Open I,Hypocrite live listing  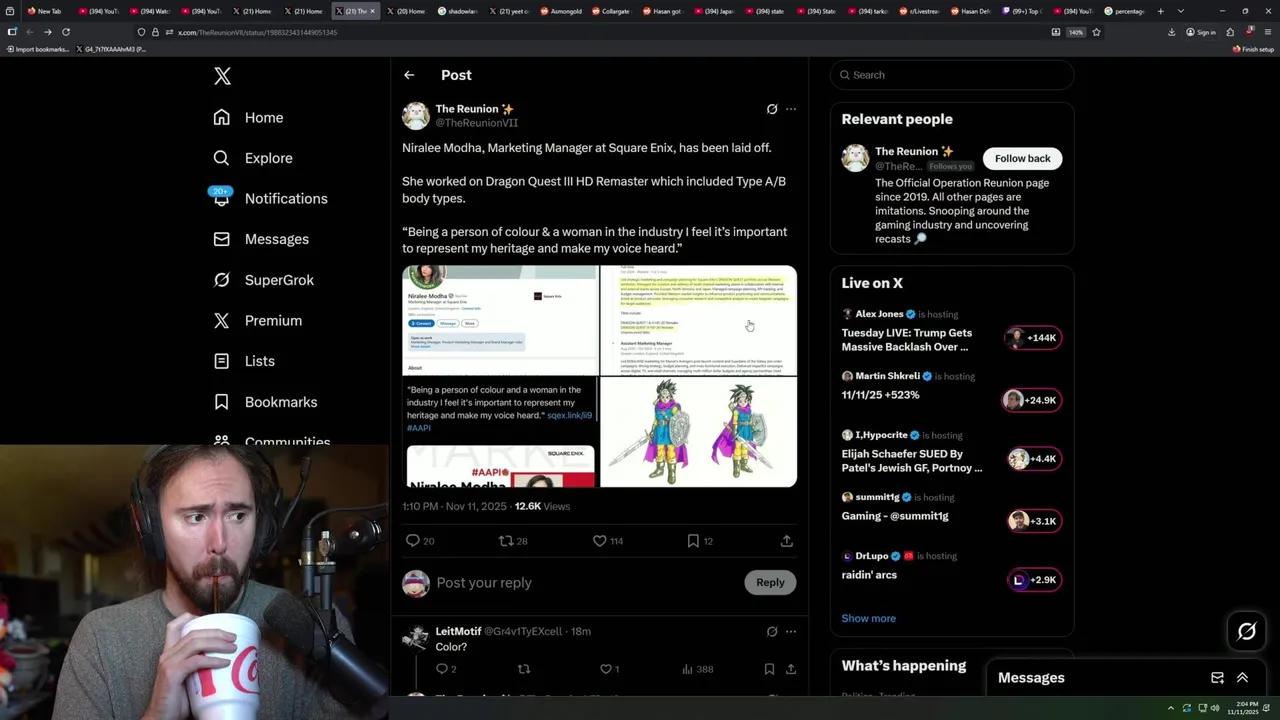point(951,452)
